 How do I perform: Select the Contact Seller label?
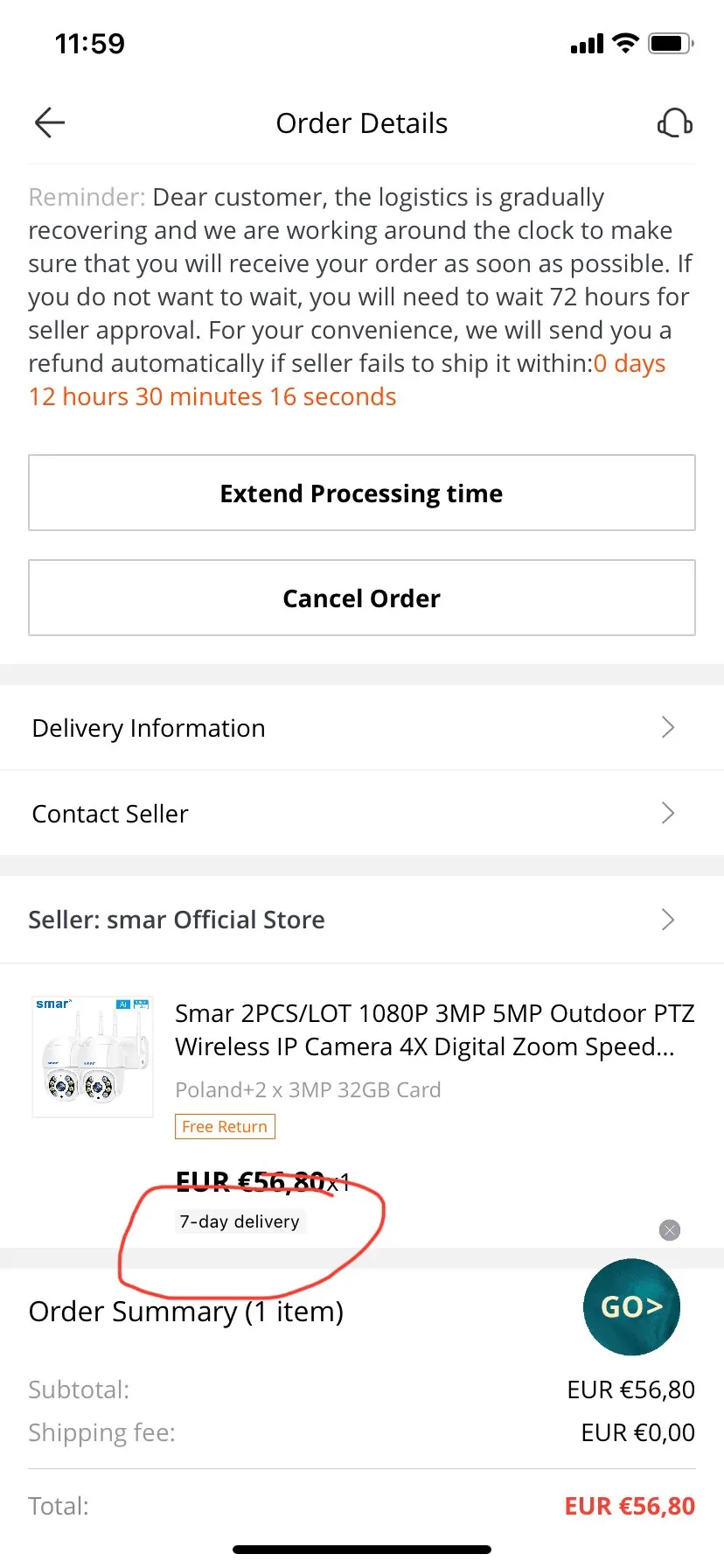click(x=110, y=814)
